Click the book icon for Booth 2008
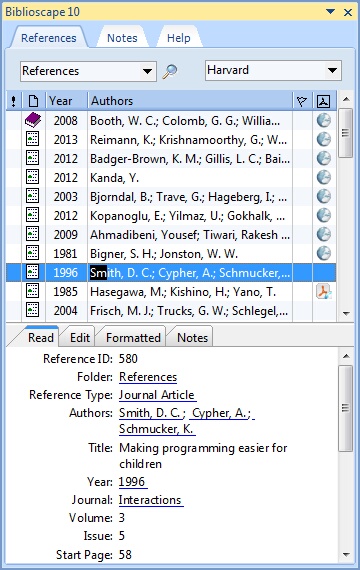Viewport: 360px width, 570px height. click(x=33, y=120)
